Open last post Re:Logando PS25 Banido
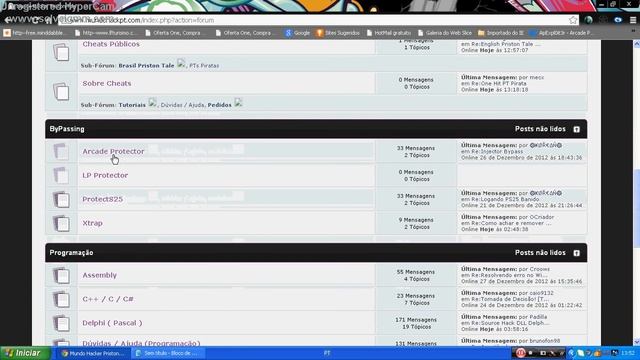This screenshot has width=640, height=360. (505, 199)
